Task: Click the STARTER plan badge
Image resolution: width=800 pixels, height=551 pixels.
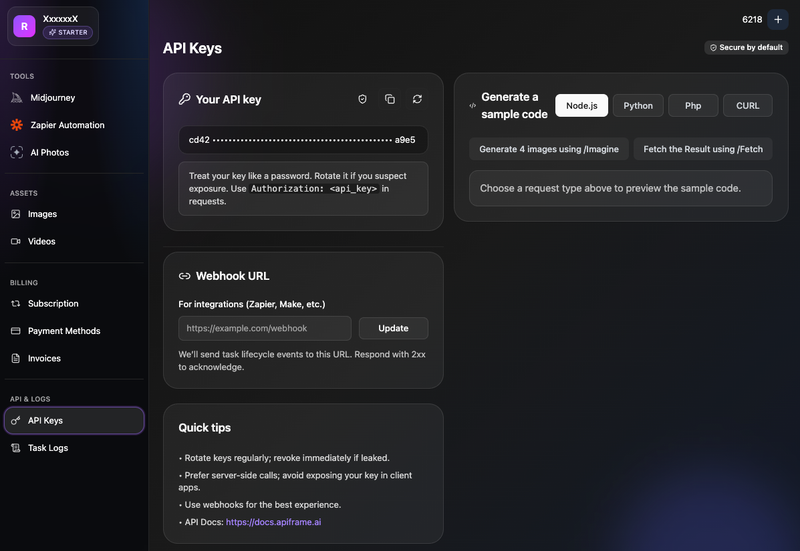Action: (x=68, y=32)
